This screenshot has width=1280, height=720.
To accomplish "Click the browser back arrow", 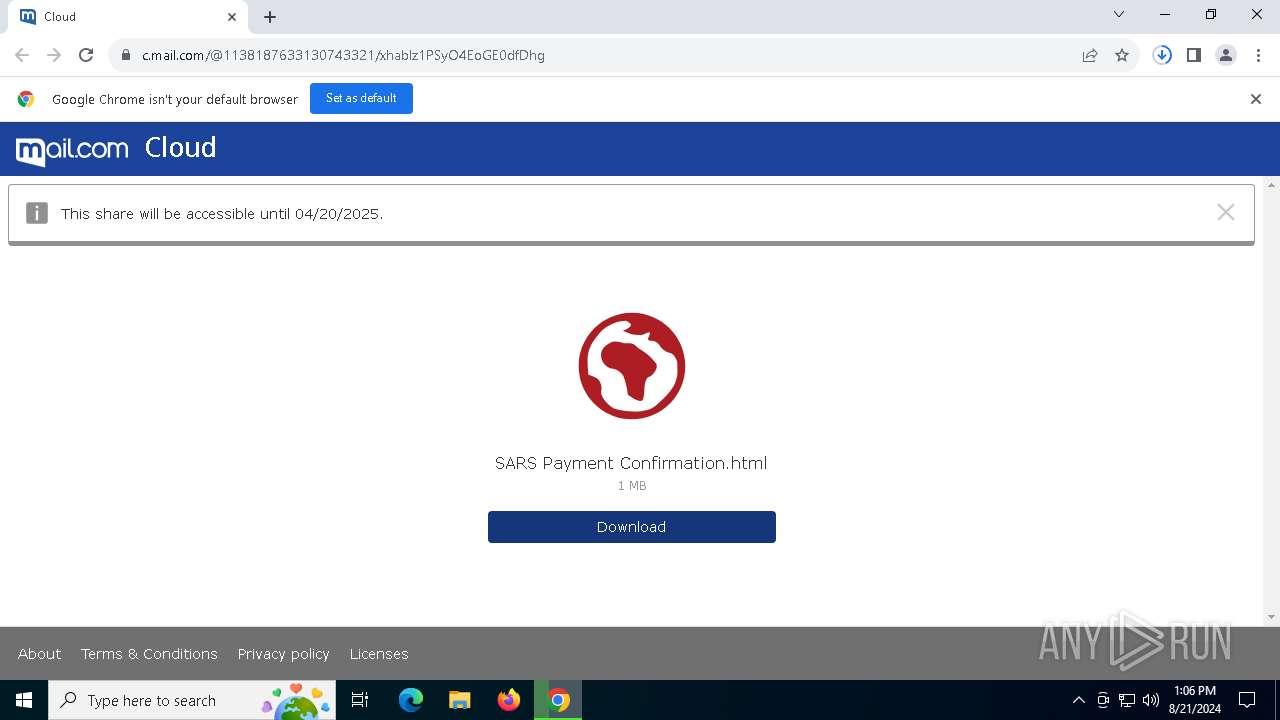I will pyautogui.click(x=22, y=55).
